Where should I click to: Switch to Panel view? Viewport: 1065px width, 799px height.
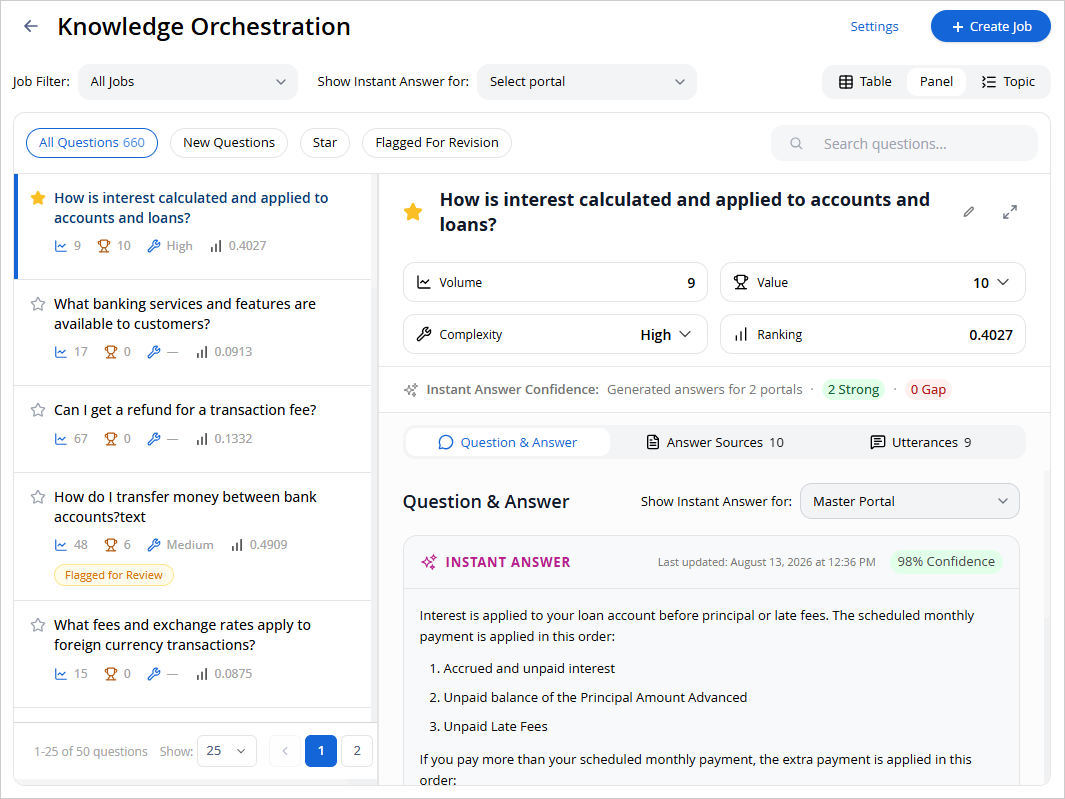pyautogui.click(x=936, y=82)
